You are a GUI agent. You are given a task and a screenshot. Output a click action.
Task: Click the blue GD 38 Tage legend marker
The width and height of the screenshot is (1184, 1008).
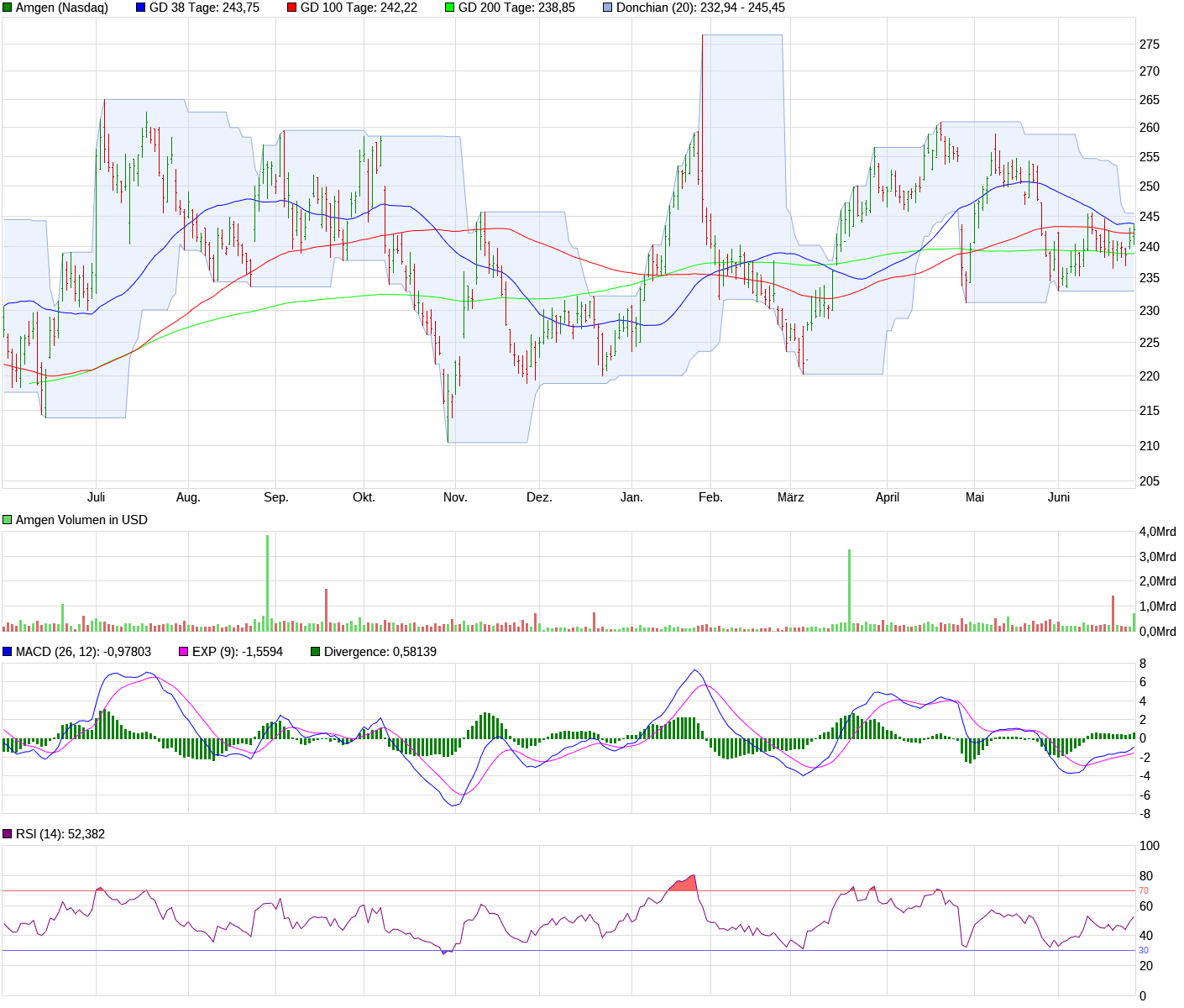(139, 8)
